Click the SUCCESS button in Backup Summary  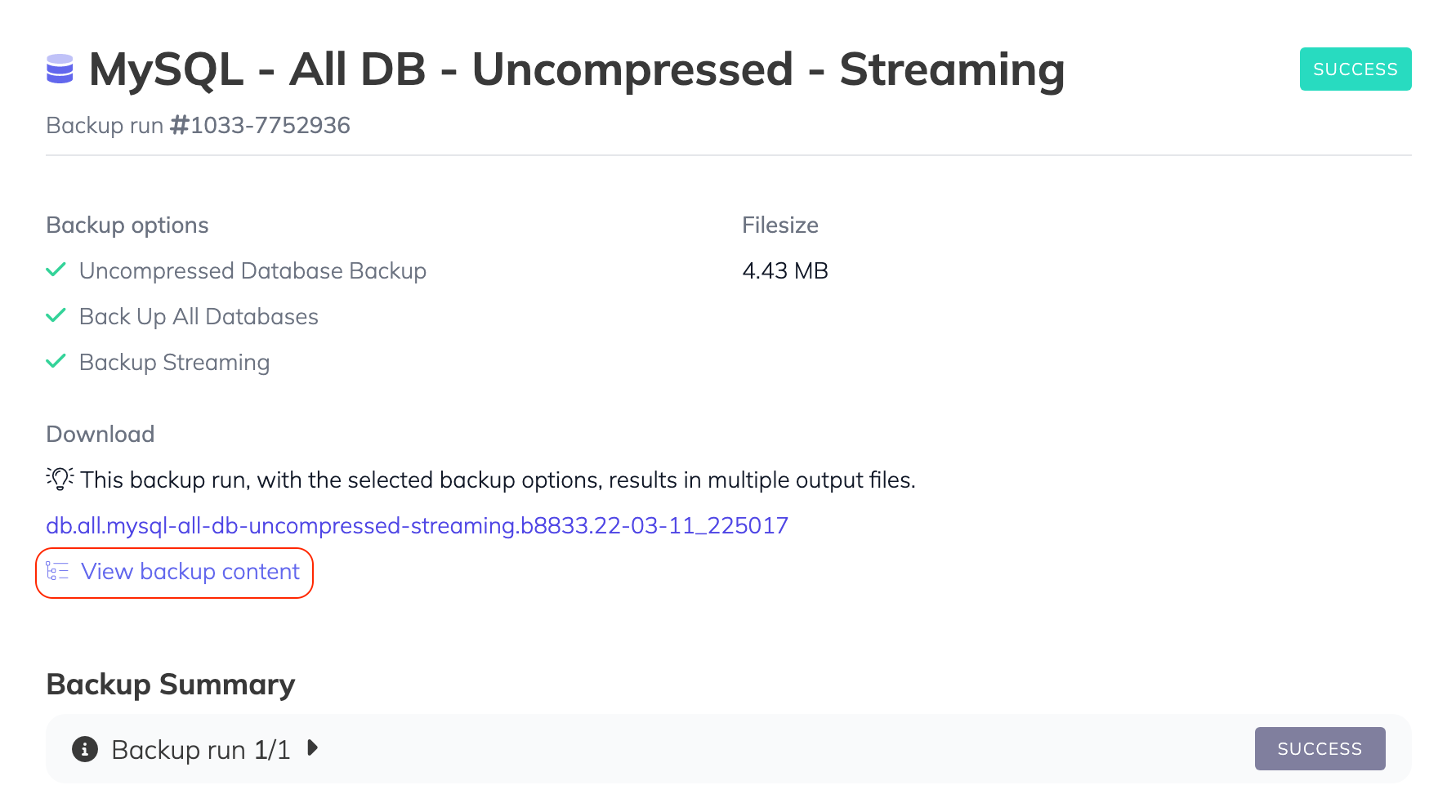point(1320,748)
